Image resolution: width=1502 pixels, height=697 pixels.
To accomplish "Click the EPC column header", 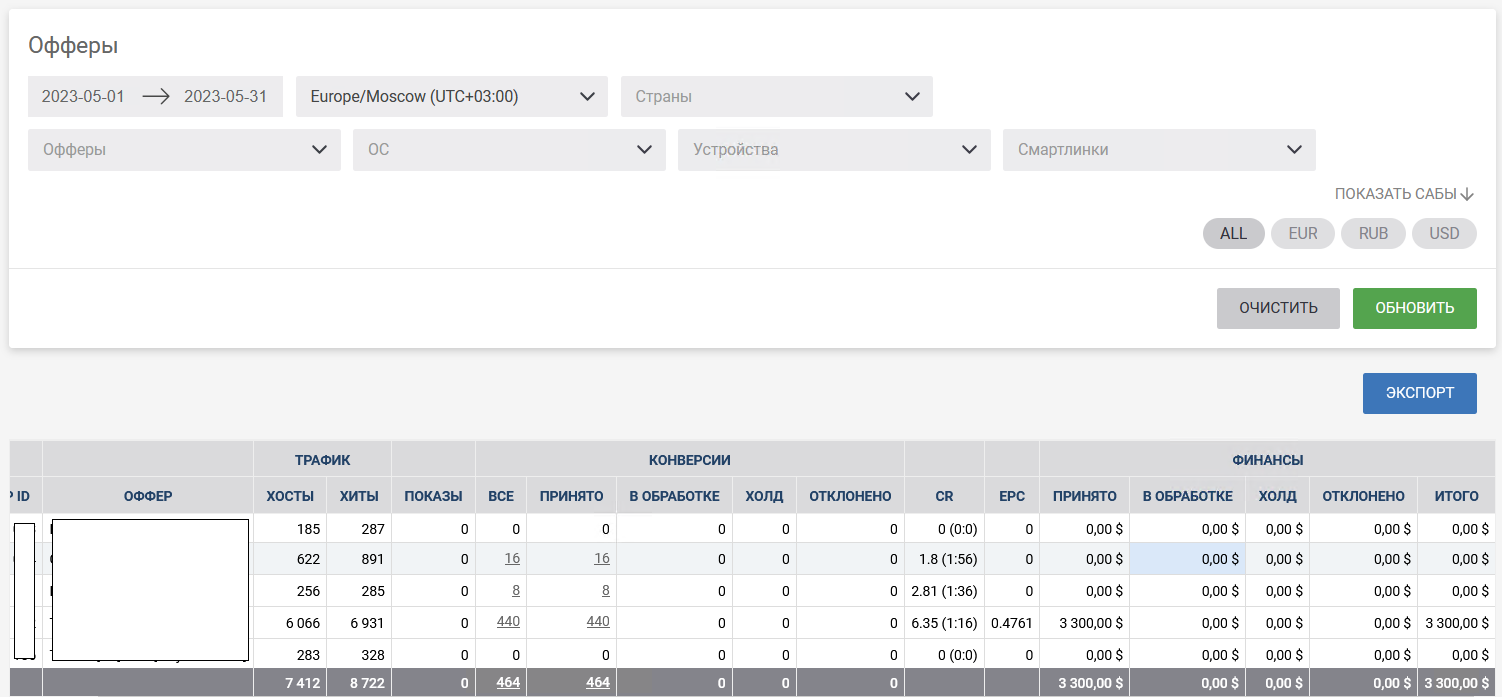I will [1011, 496].
